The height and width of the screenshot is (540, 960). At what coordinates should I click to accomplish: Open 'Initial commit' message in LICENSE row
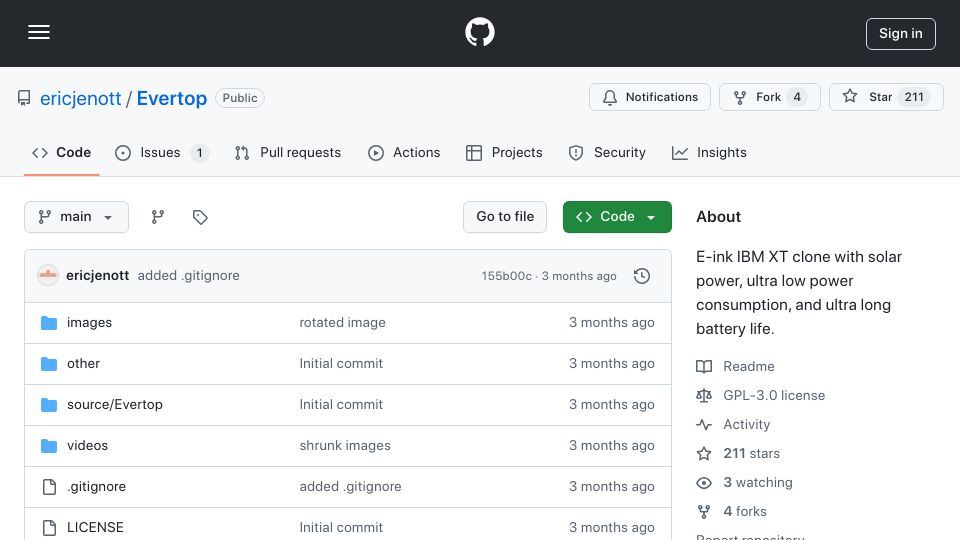click(341, 528)
